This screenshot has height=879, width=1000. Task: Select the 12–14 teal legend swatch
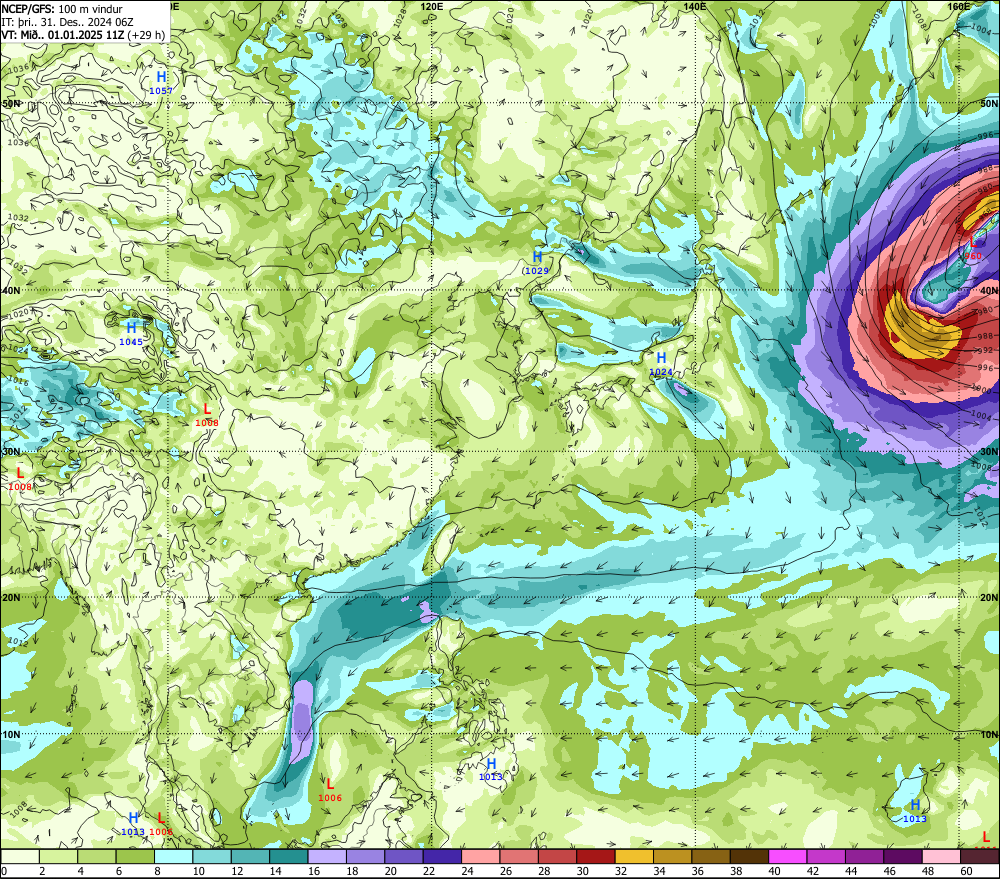[x=250, y=856]
